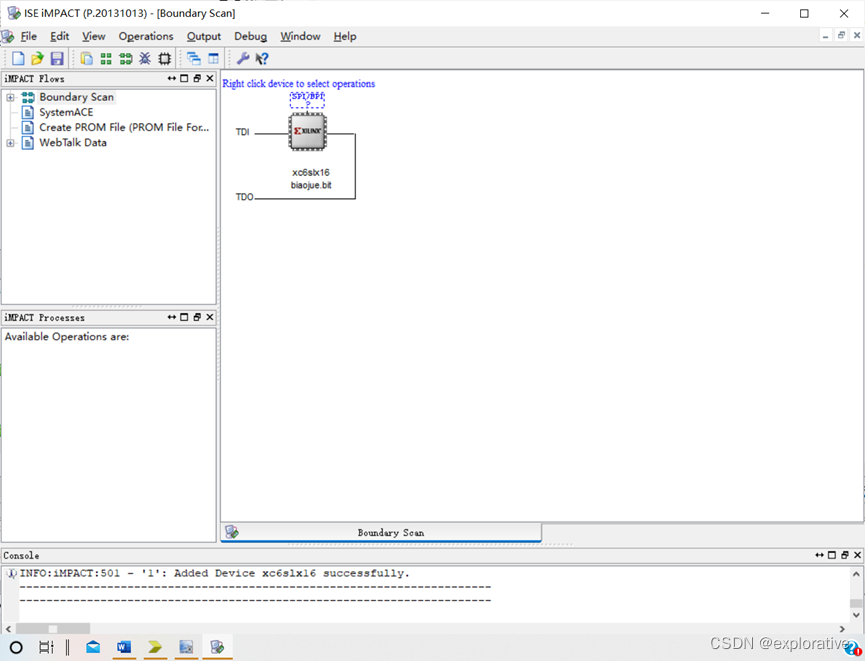Image resolution: width=865 pixels, height=661 pixels.
Task: Open the Help menu
Action: [x=345, y=36]
